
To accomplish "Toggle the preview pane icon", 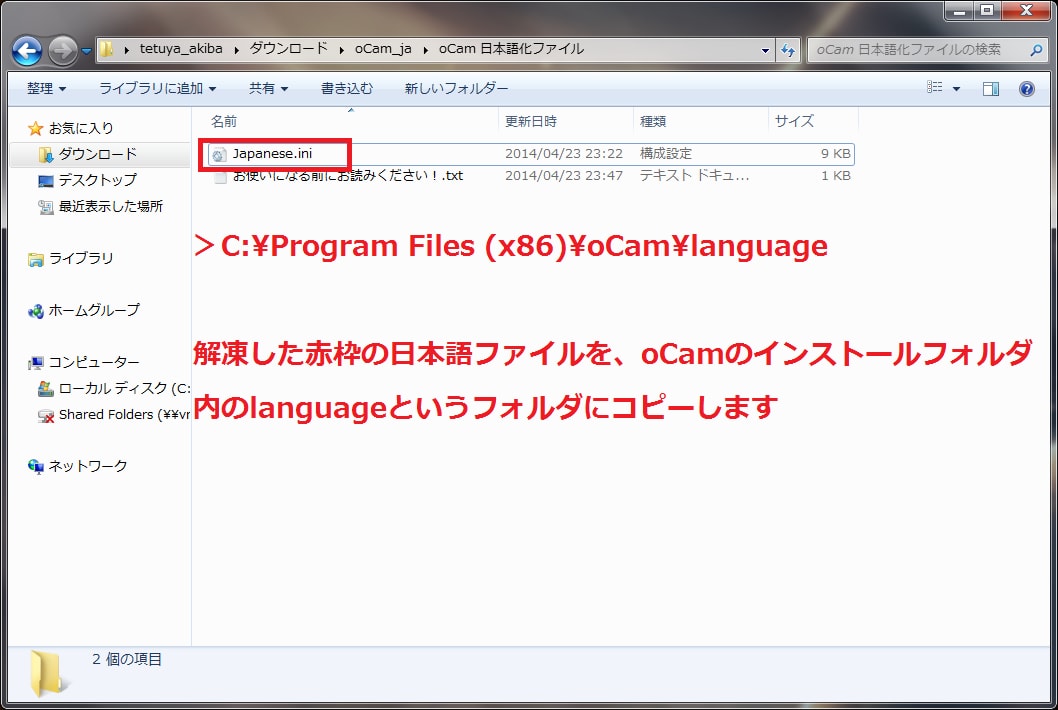I will pyautogui.click(x=991, y=88).
